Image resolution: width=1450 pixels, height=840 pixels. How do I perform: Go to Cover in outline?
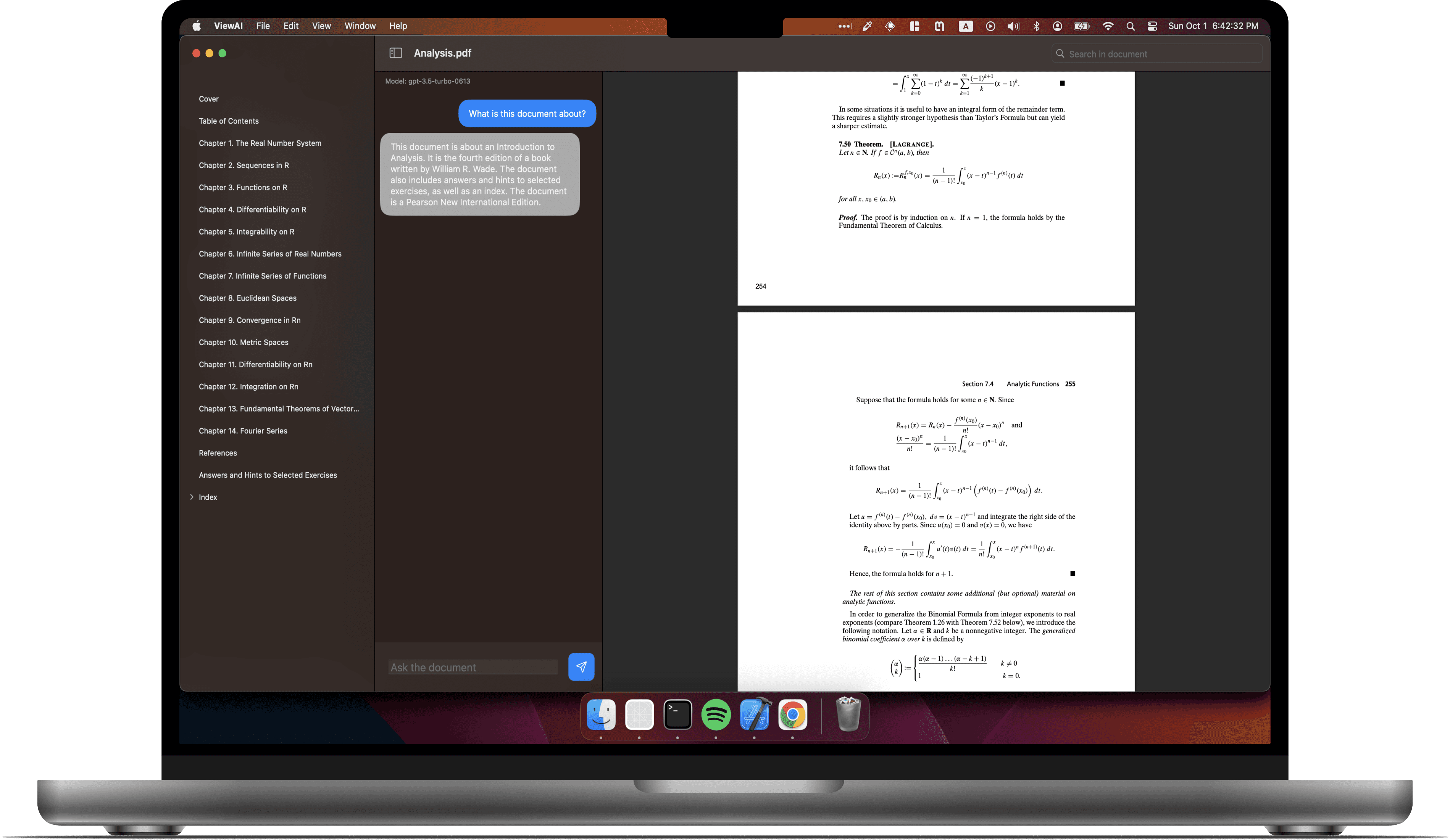tap(209, 99)
